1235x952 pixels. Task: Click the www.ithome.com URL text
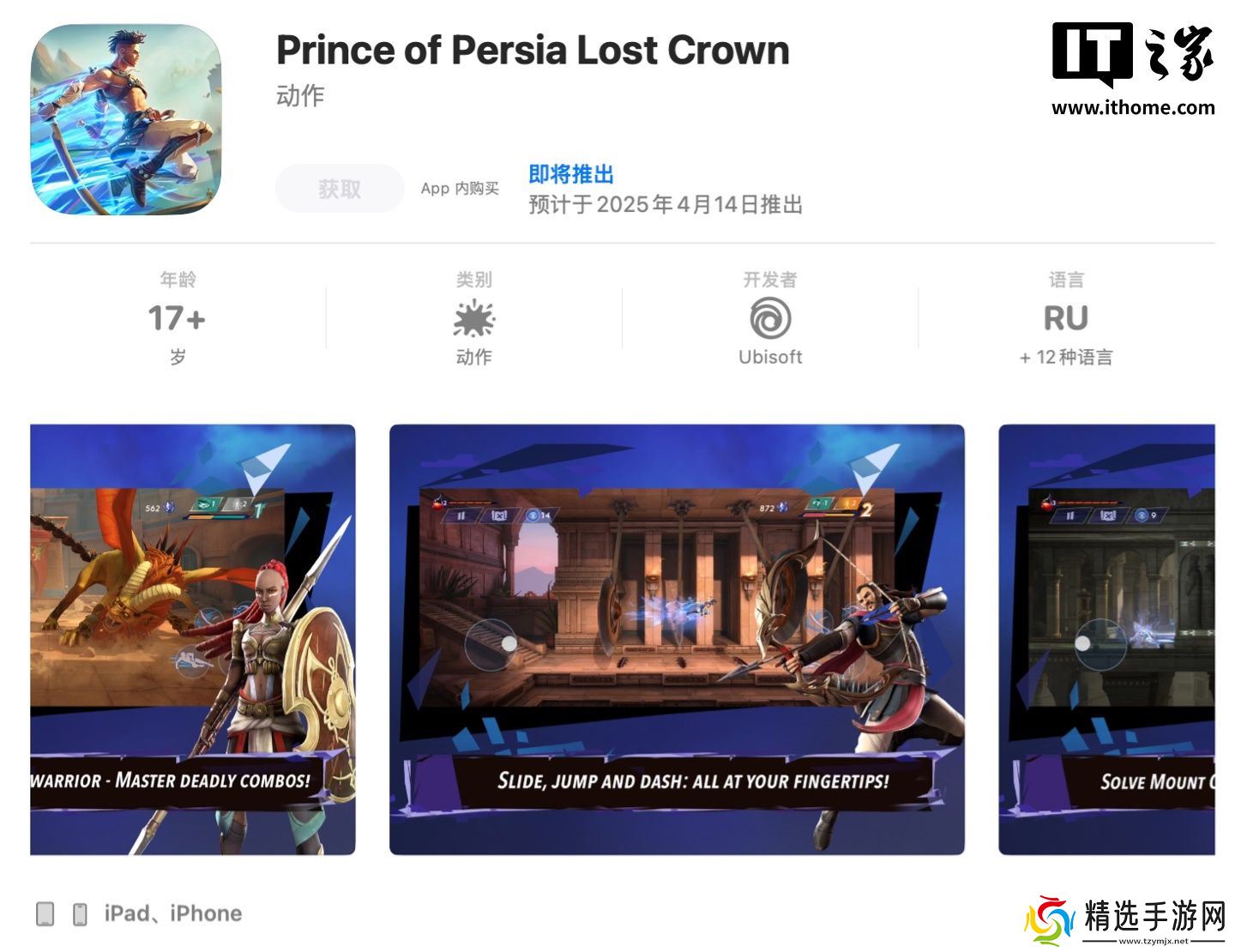[1133, 108]
